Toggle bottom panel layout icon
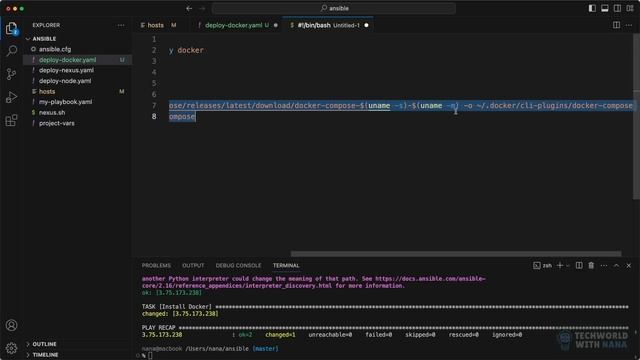640x360 pixels. point(604,8)
